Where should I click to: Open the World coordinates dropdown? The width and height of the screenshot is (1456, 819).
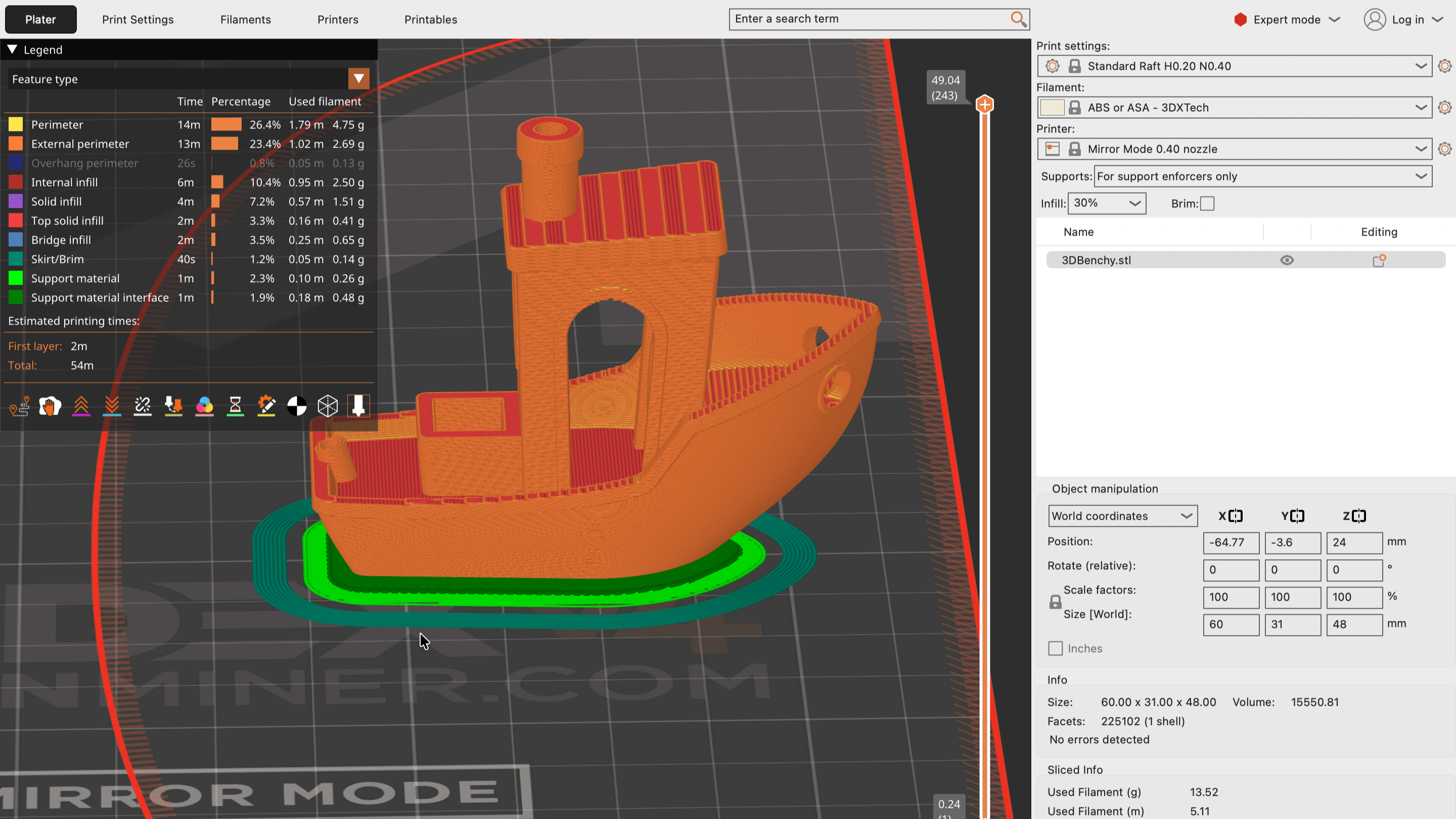[1122, 516]
